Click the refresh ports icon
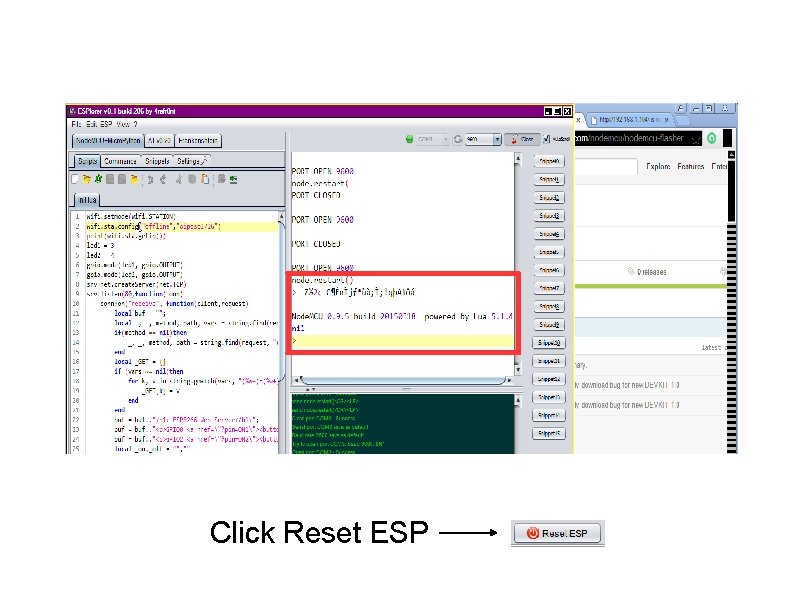Image resolution: width=794 pixels, height=595 pixels. (458, 139)
